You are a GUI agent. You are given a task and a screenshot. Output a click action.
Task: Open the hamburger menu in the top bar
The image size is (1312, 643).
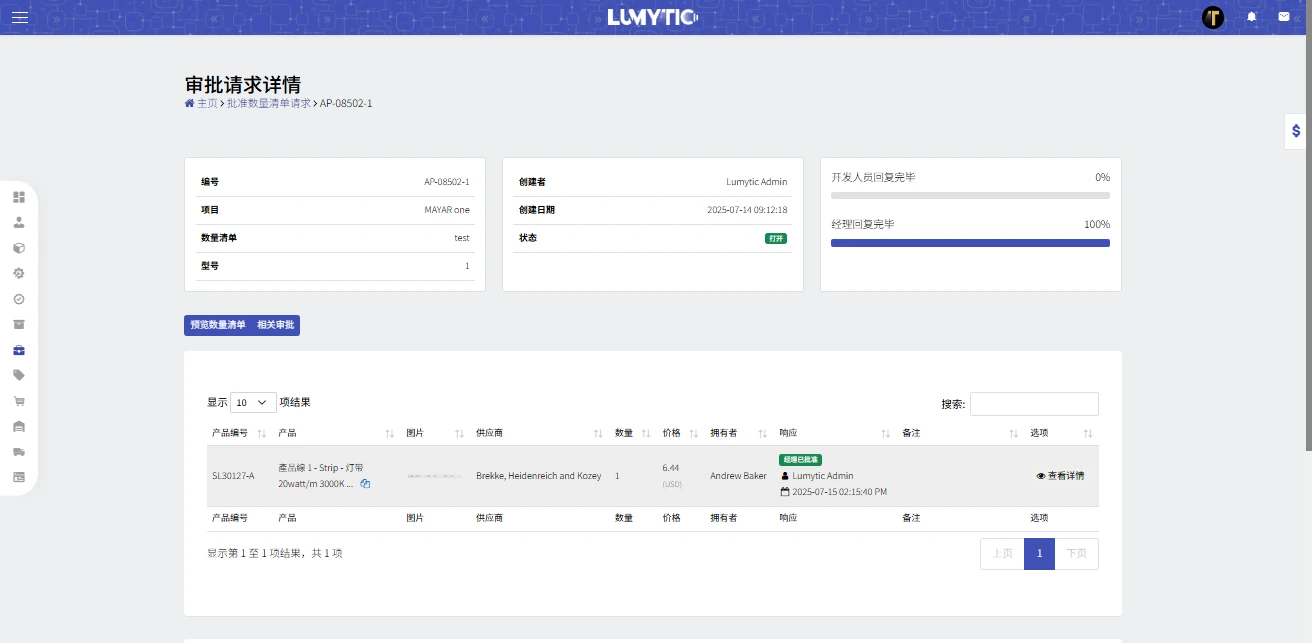(20, 17)
